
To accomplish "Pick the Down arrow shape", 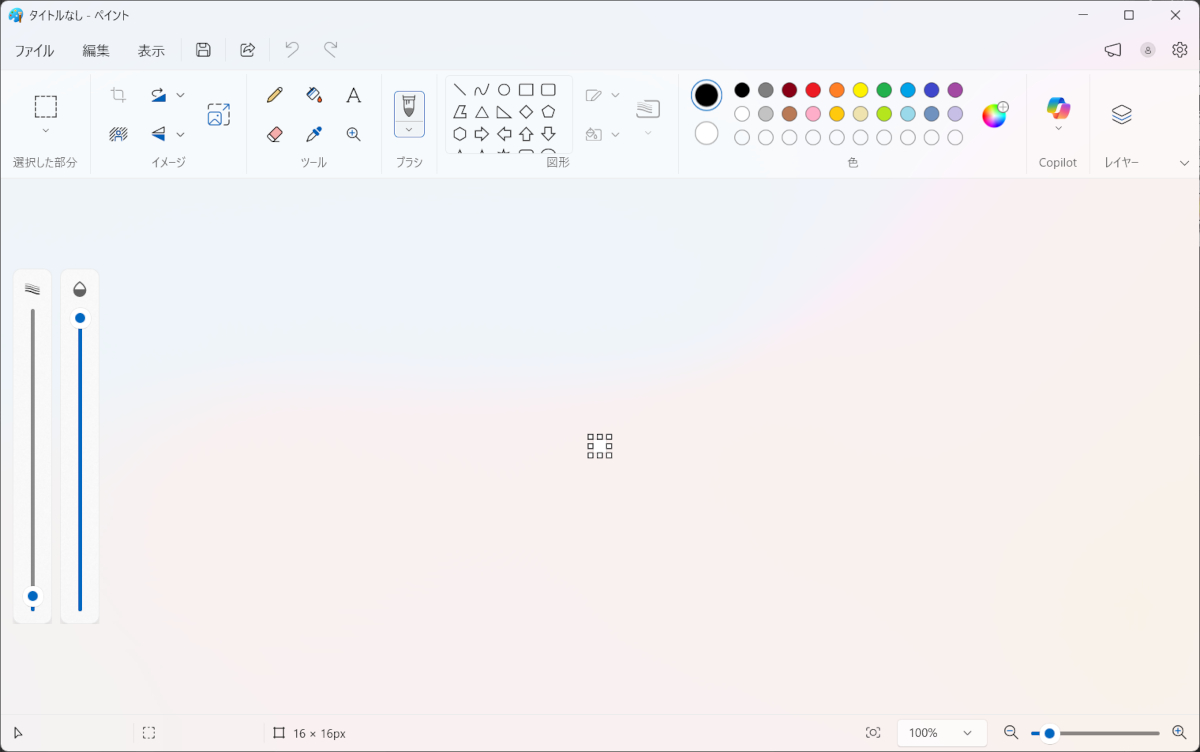I will pos(548,134).
